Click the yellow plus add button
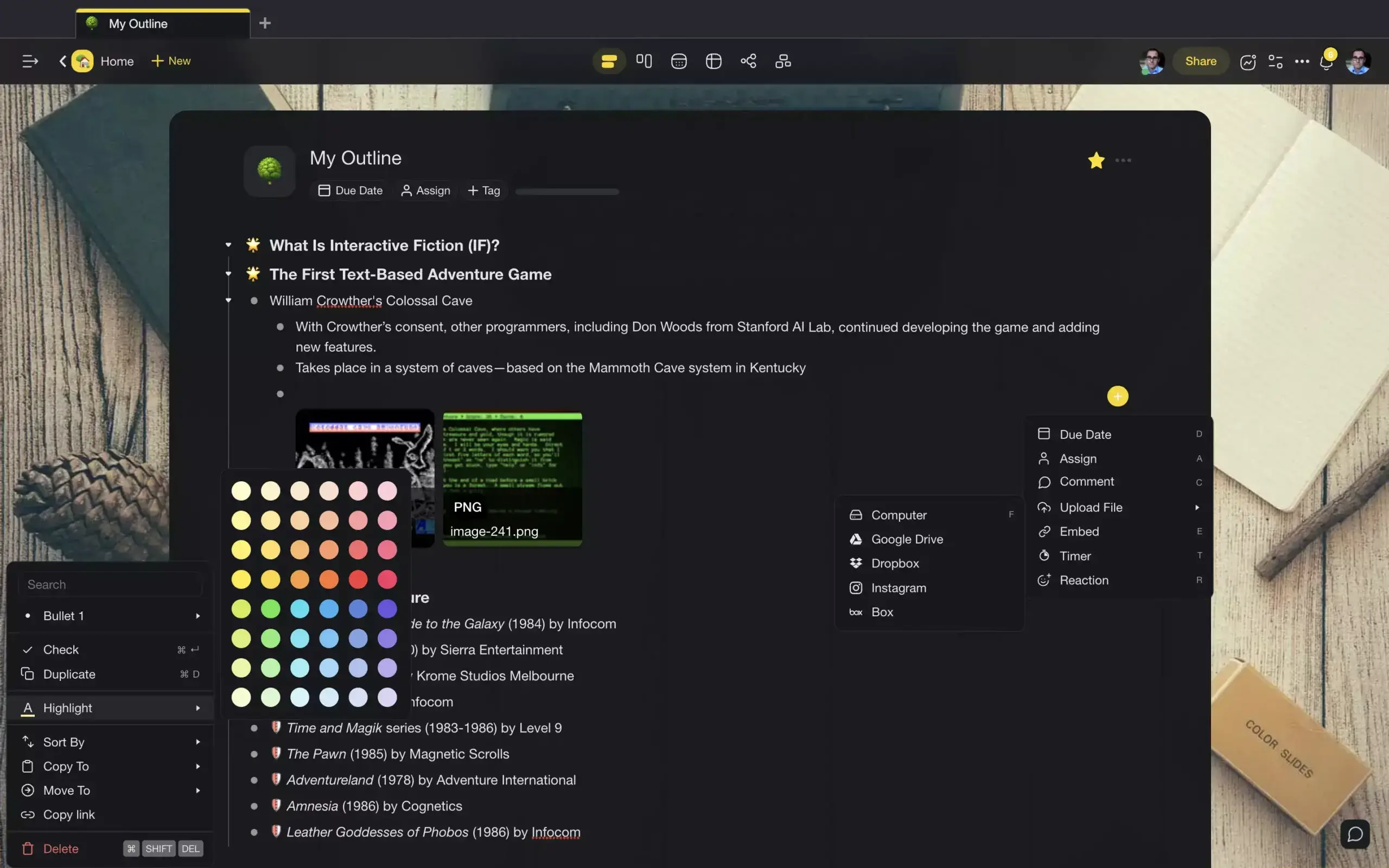This screenshot has width=1389, height=868. pyautogui.click(x=1117, y=396)
